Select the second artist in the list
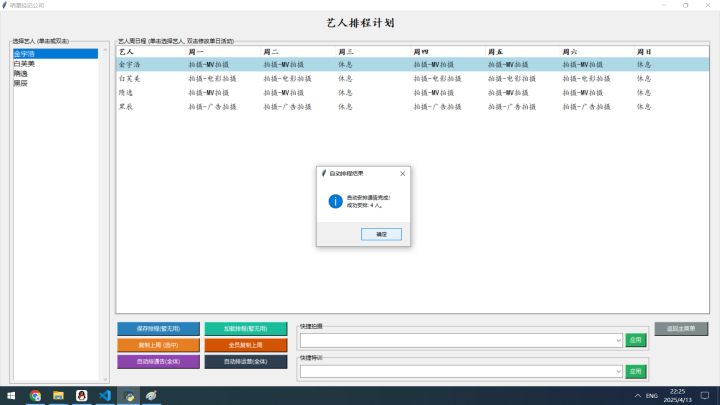This screenshot has height=405, width=720. (55, 64)
